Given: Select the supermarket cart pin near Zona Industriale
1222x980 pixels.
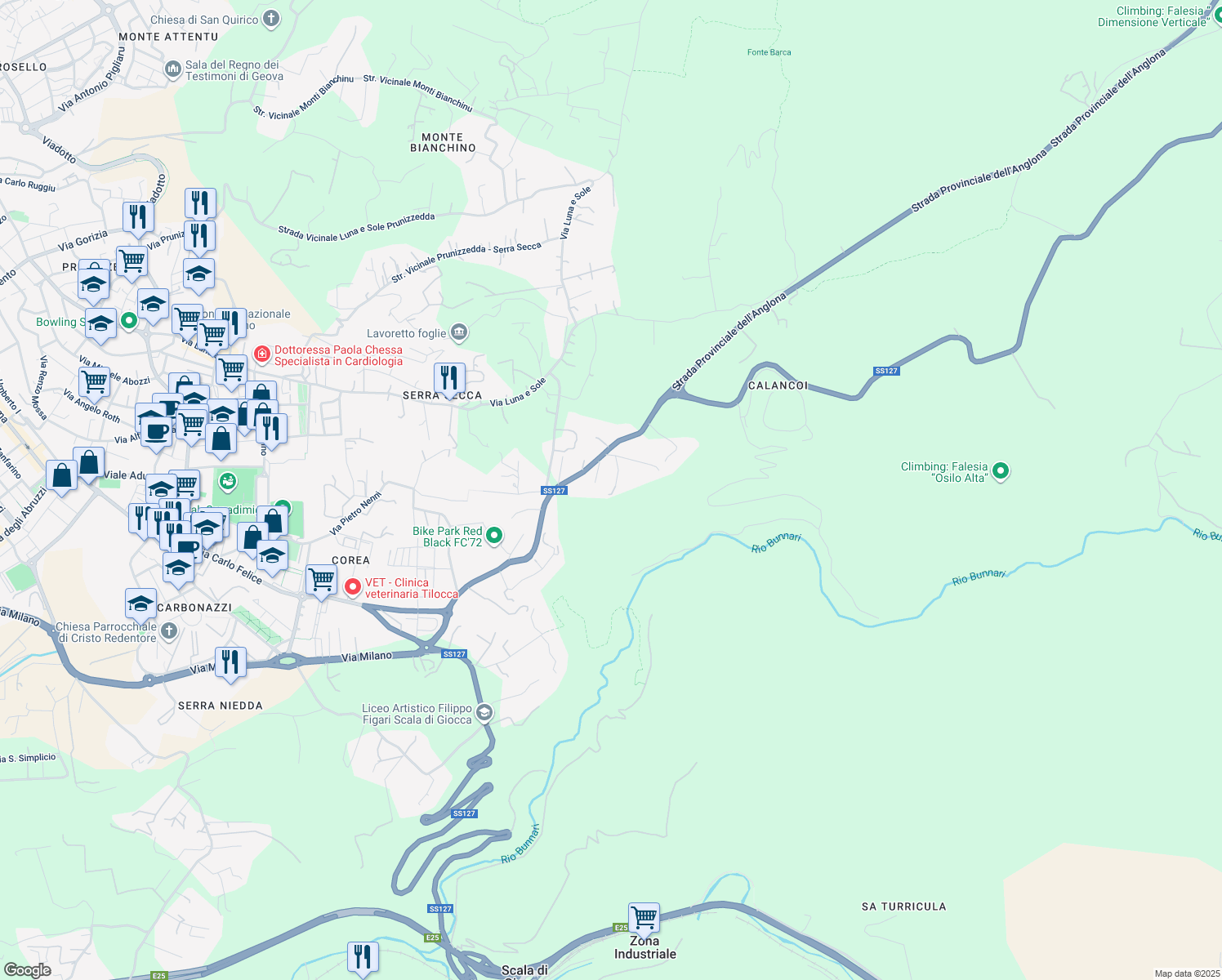Looking at the screenshot, I should [x=644, y=918].
